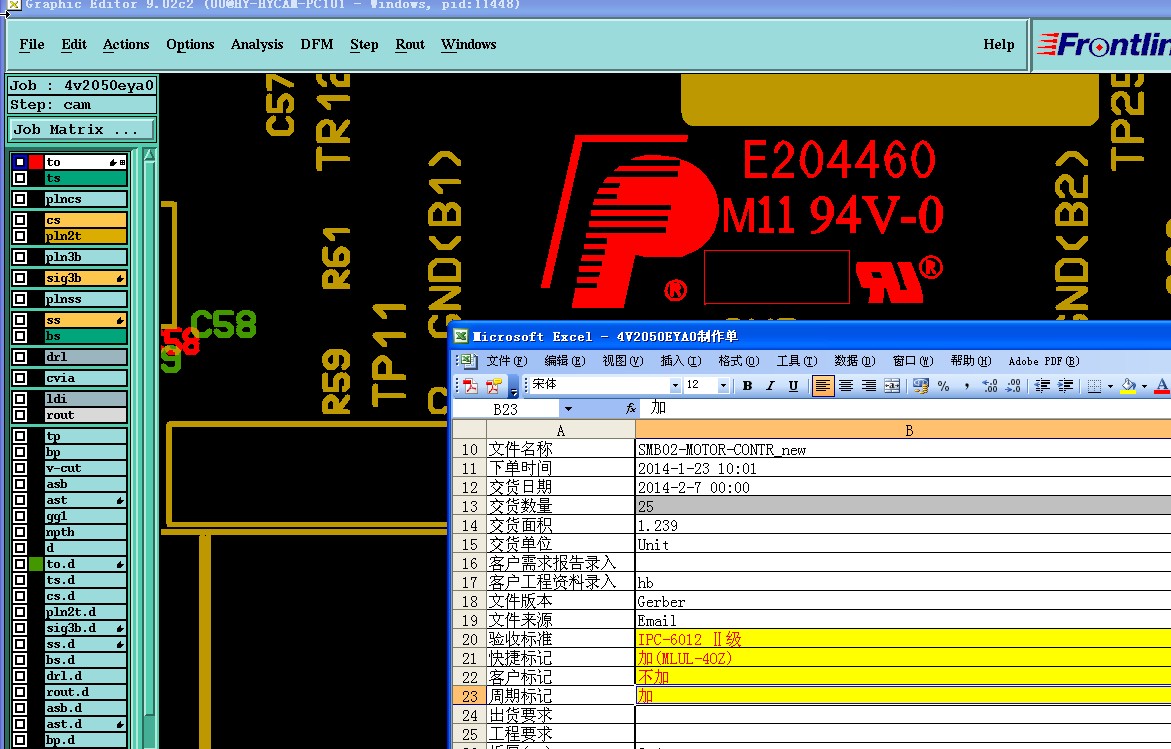The image size is (1171, 749).
Task: Open the DFM menu
Action: 317,45
